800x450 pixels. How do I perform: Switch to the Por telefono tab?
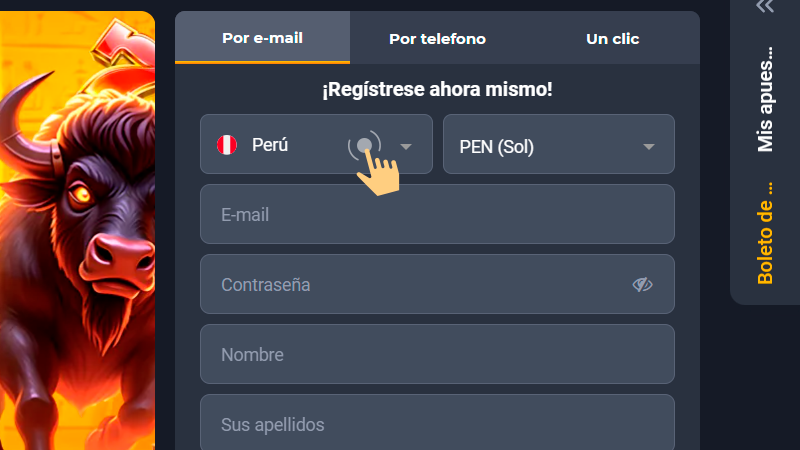click(437, 39)
